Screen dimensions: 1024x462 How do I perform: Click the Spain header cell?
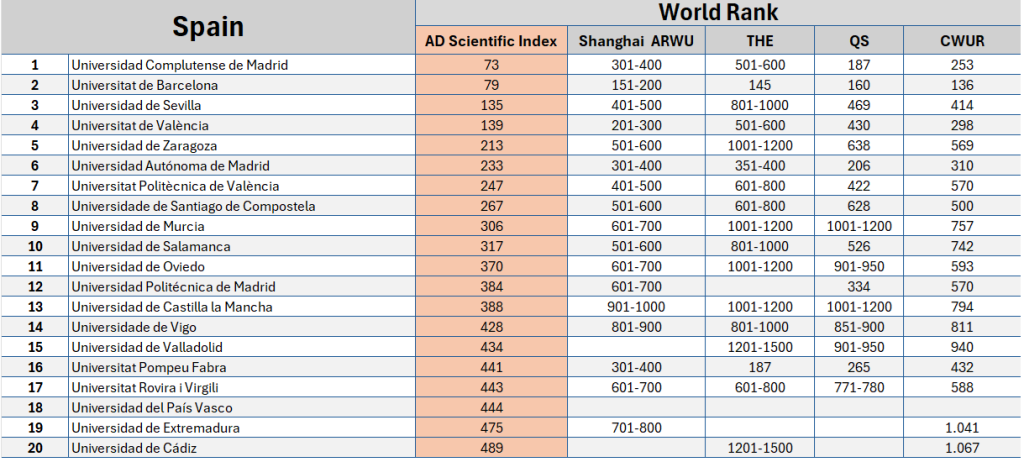[208, 27]
